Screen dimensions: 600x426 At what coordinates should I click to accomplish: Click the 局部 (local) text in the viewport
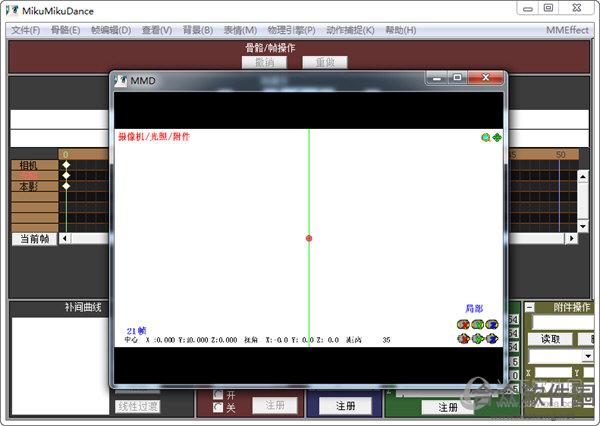[x=474, y=308]
